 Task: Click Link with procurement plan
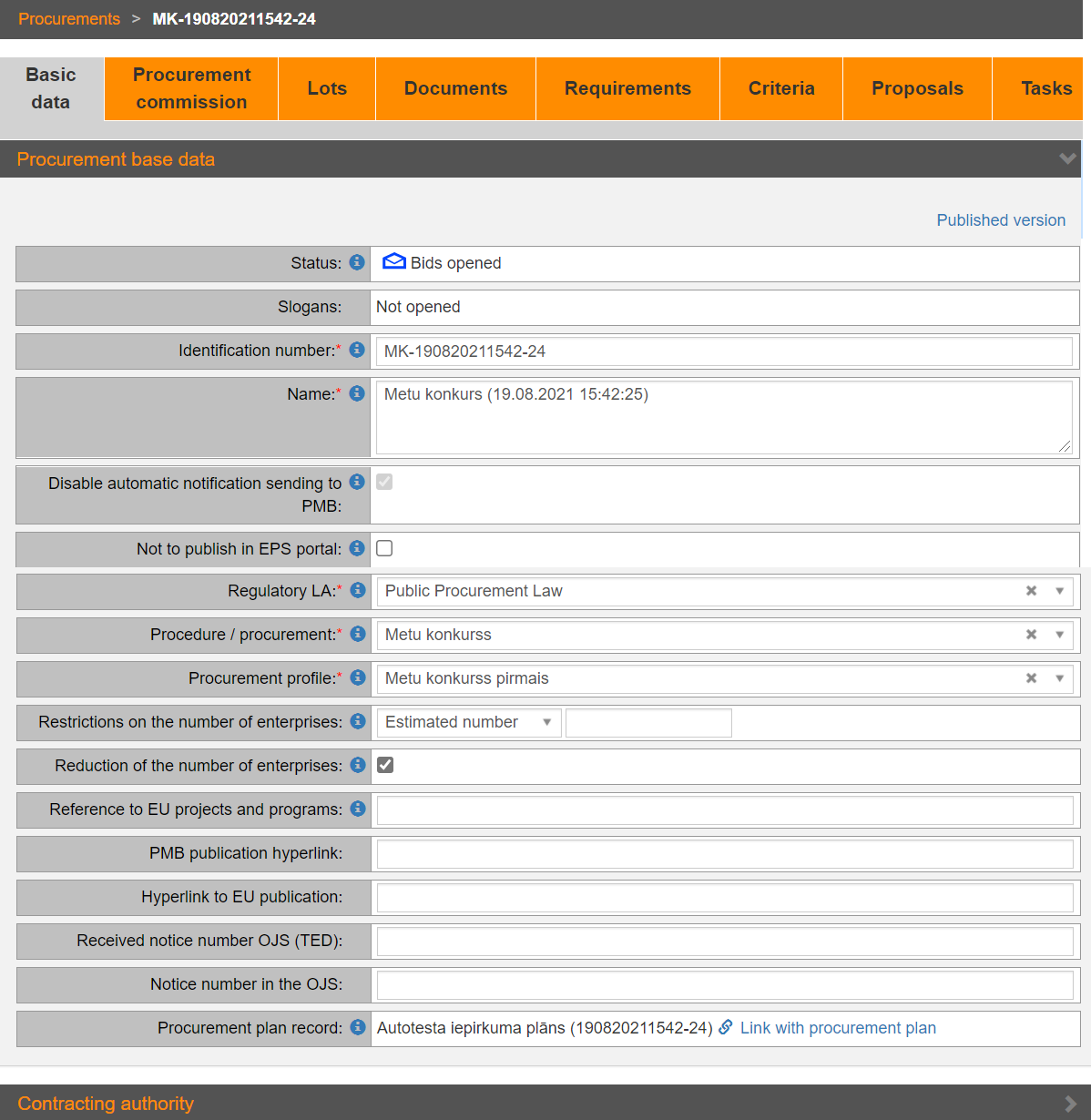[x=837, y=1028]
